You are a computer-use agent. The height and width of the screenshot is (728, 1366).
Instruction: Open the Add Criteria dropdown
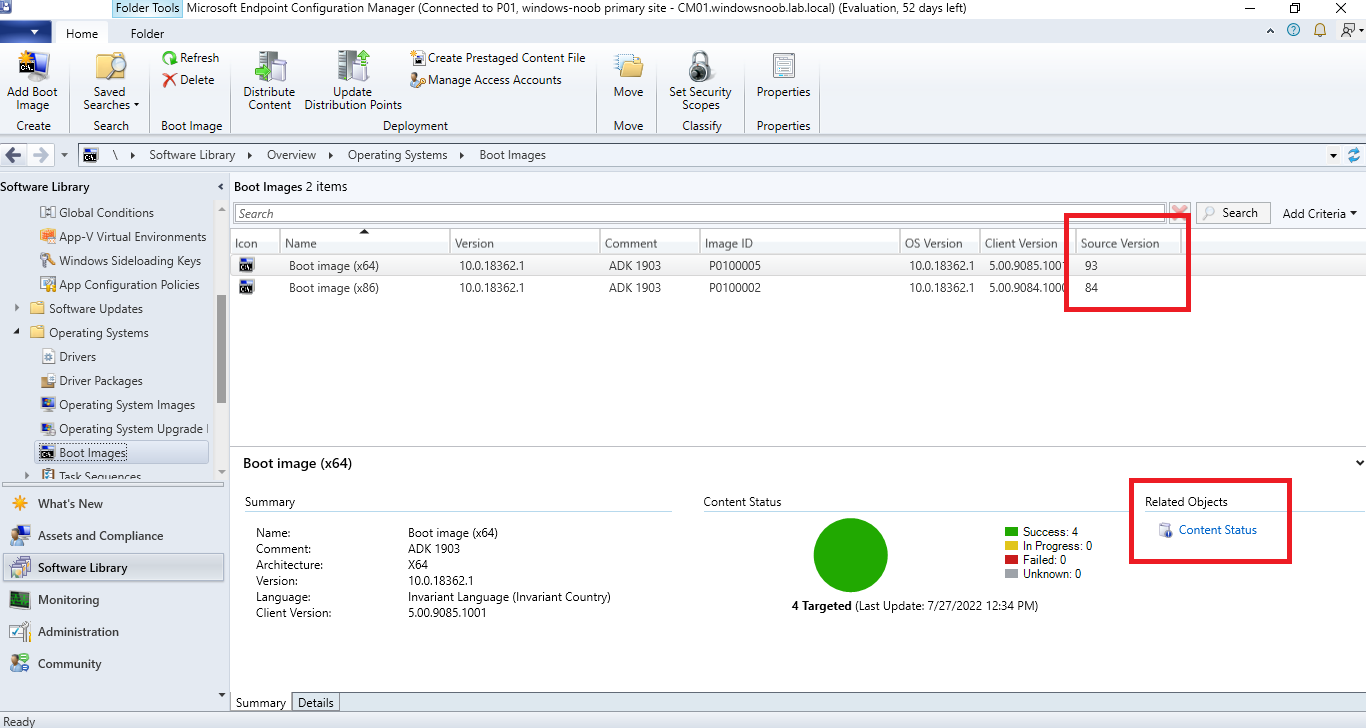tap(1320, 213)
